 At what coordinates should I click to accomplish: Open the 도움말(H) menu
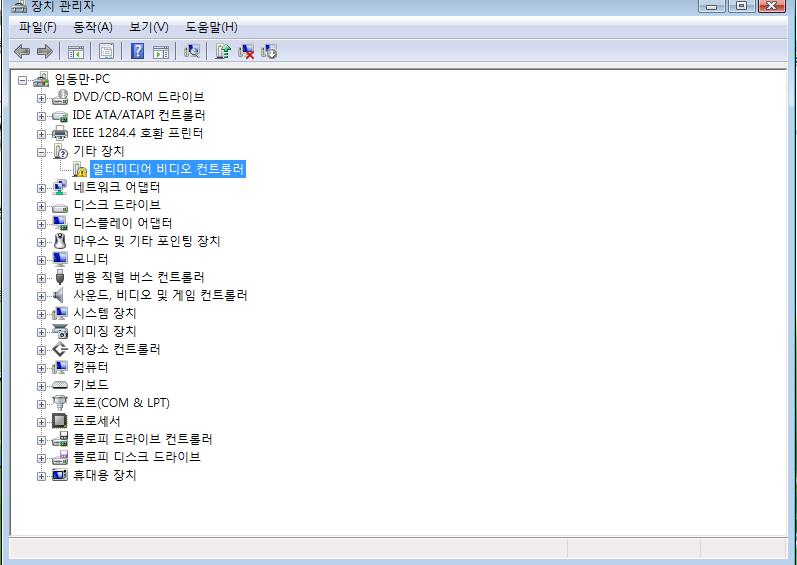coord(211,27)
